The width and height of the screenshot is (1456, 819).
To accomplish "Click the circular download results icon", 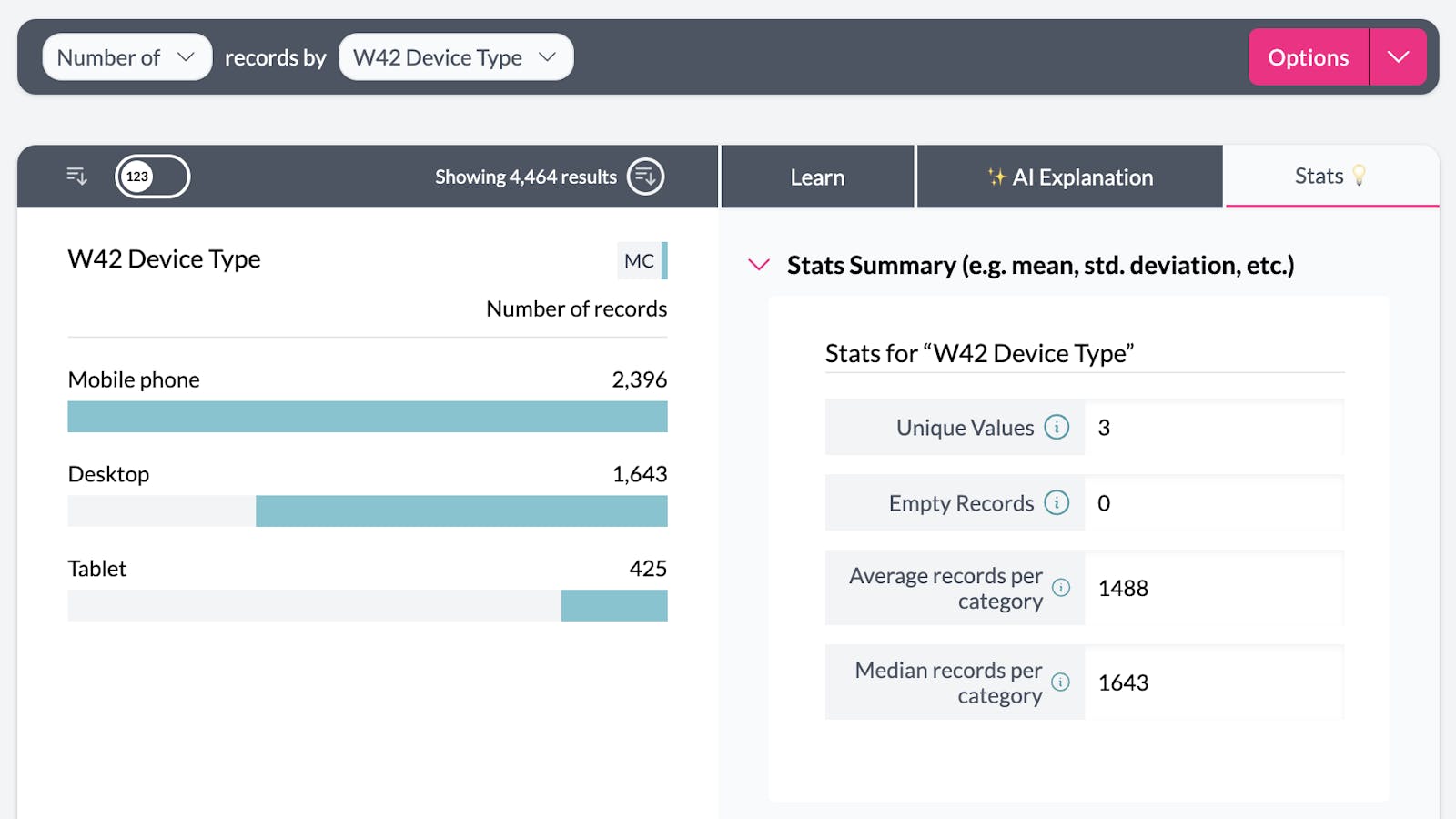I will tap(646, 177).
